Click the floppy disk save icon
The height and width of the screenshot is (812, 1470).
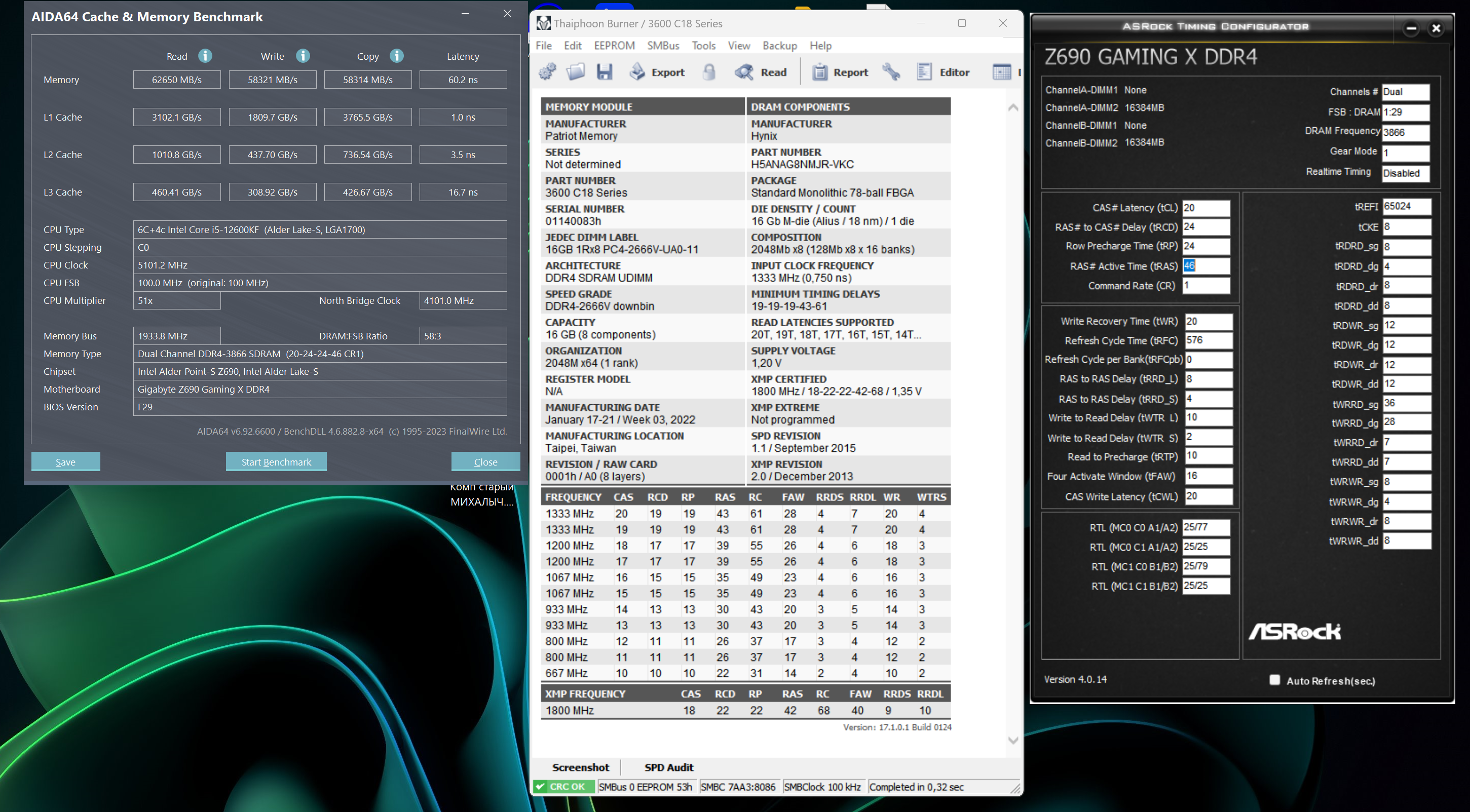pos(605,72)
